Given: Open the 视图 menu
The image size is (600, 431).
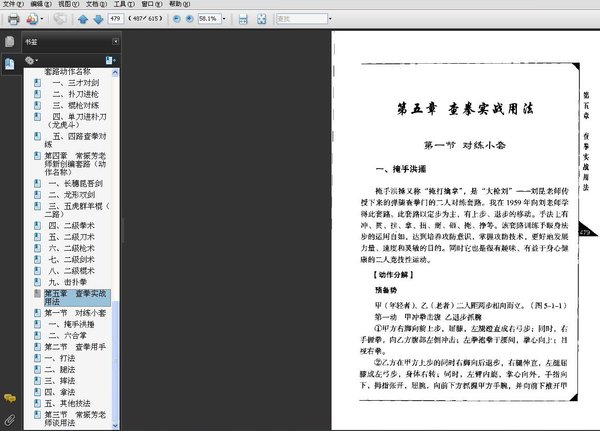Looking at the screenshot, I should point(68,4).
